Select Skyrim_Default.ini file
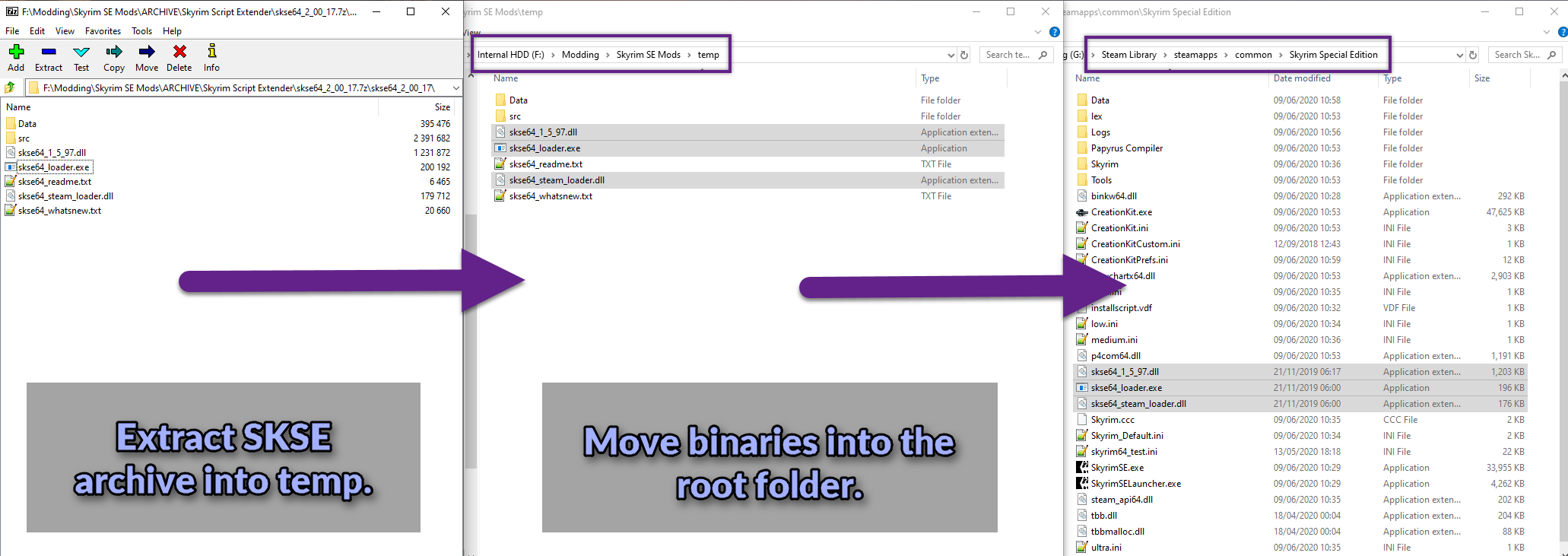Viewport: 1568px width, 556px height. [x=1127, y=436]
